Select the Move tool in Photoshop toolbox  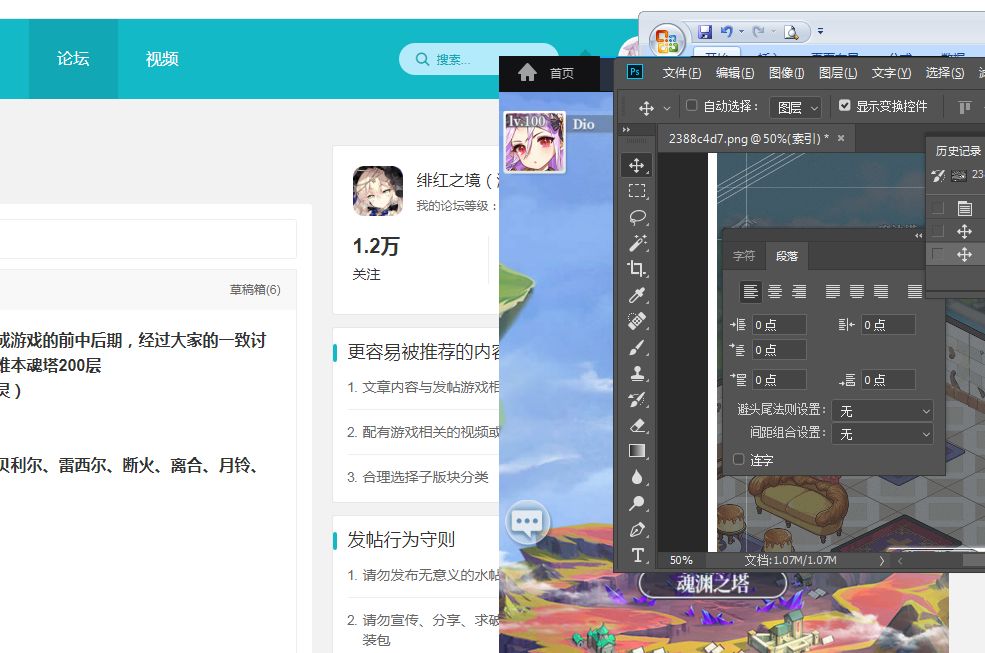tap(636, 165)
